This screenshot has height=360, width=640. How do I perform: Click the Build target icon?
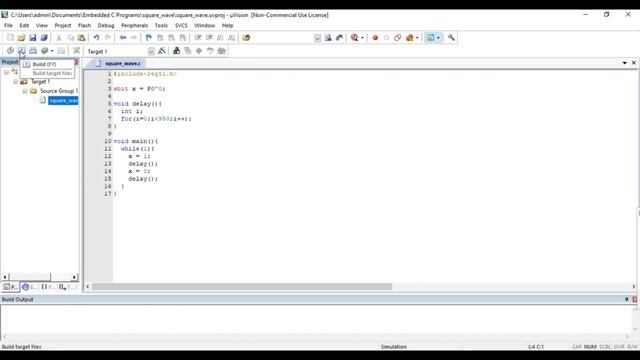(x=22, y=51)
